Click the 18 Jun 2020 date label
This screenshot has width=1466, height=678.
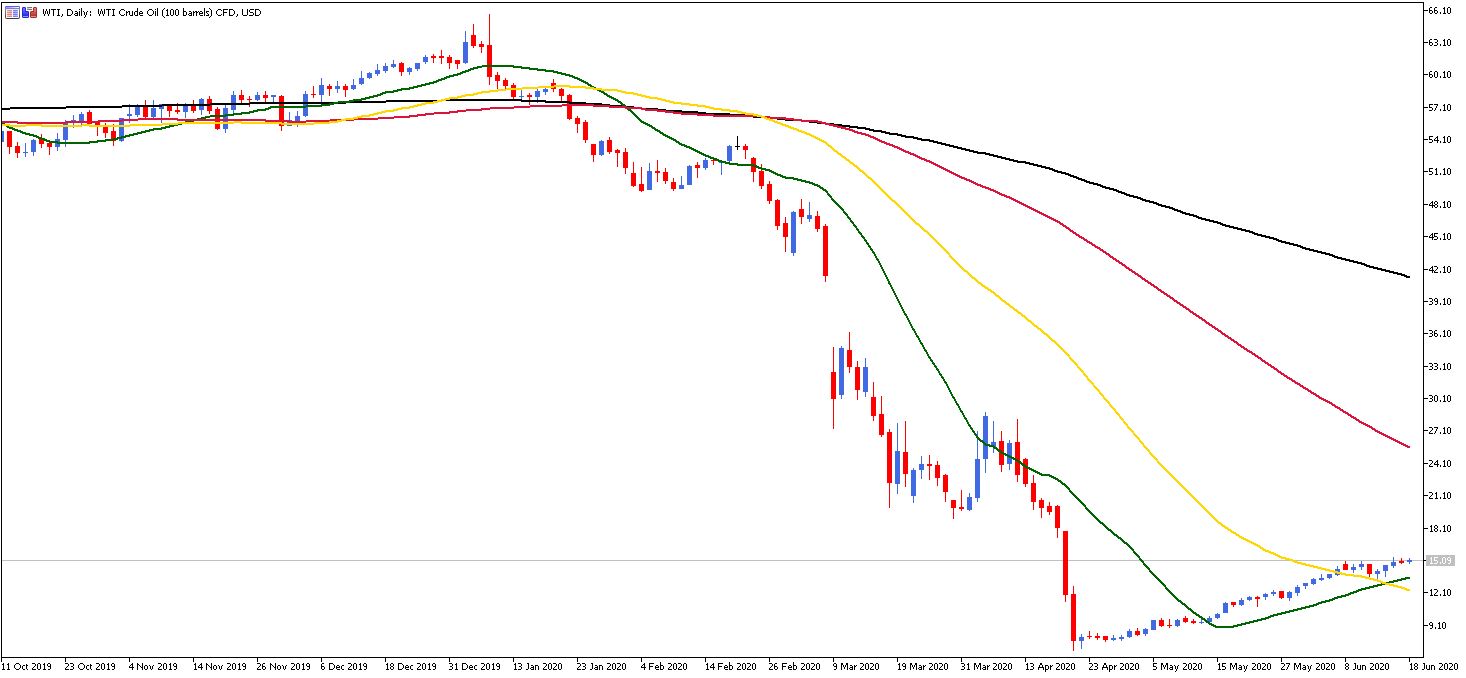1435,665
